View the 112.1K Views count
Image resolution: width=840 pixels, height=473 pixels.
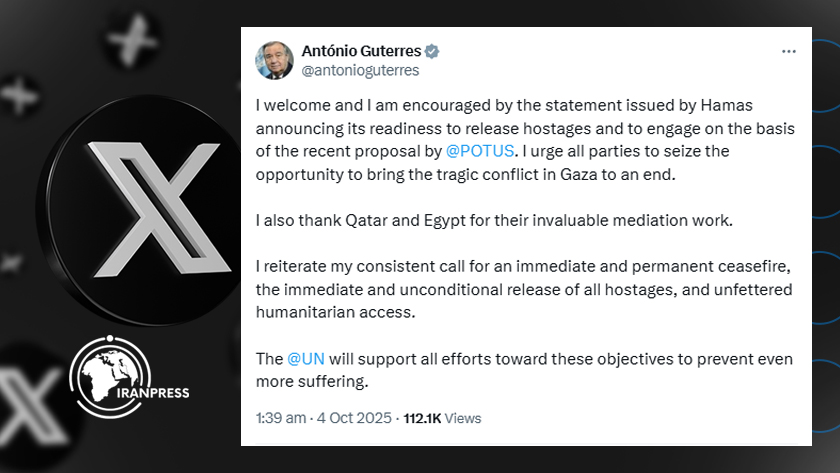pyautogui.click(x=441, y=418)
